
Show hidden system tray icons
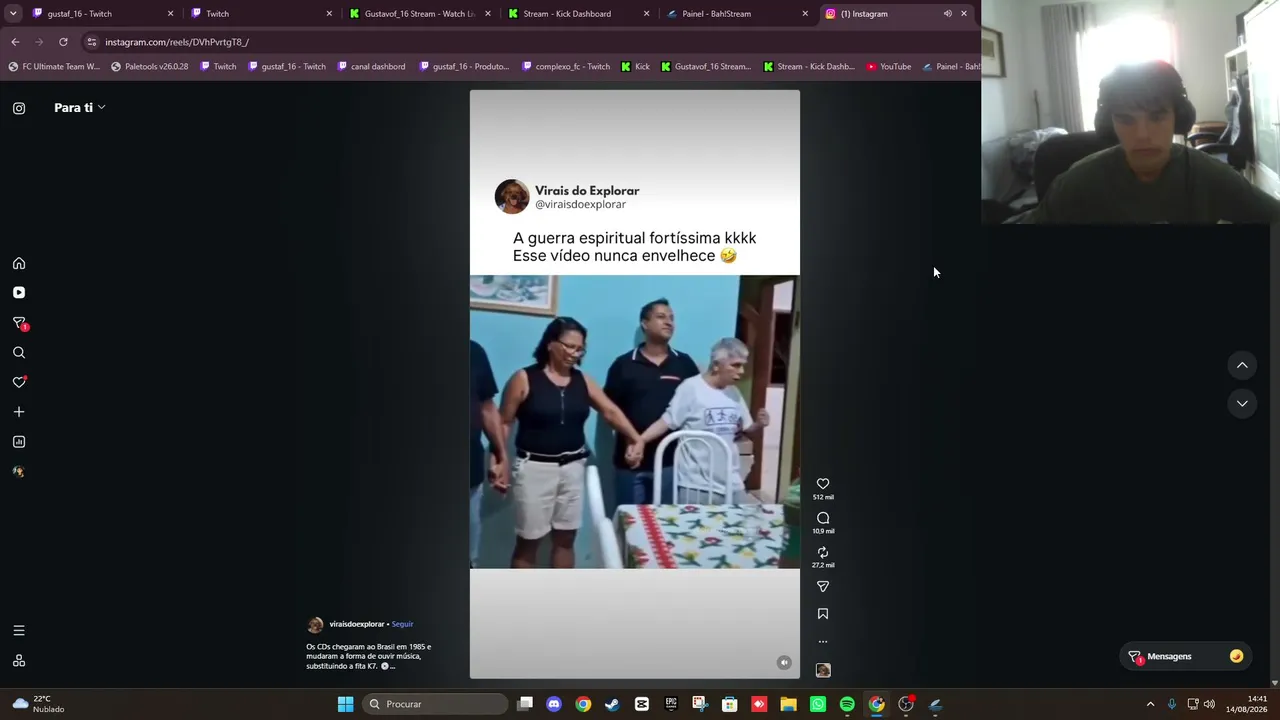coord(1150,704)
